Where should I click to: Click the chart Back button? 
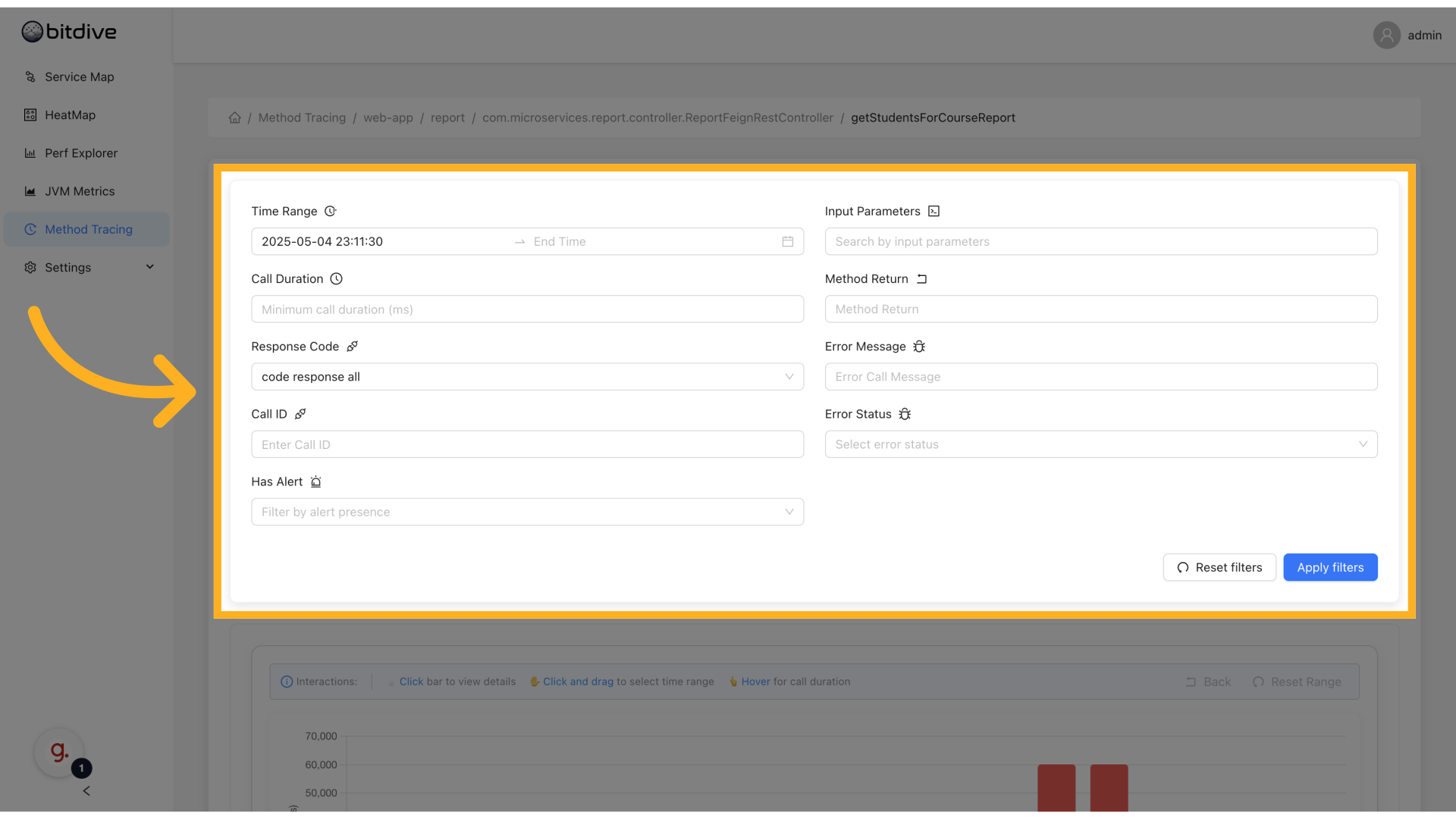pos(1209,682)
